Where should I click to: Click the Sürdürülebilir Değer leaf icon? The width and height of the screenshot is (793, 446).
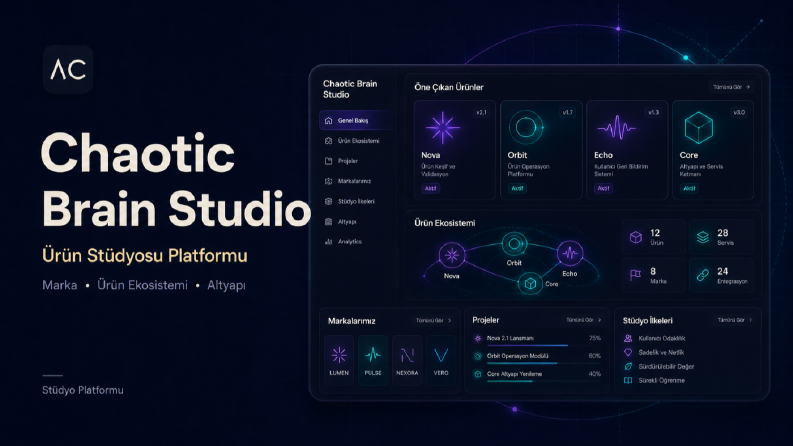[628, 366]
